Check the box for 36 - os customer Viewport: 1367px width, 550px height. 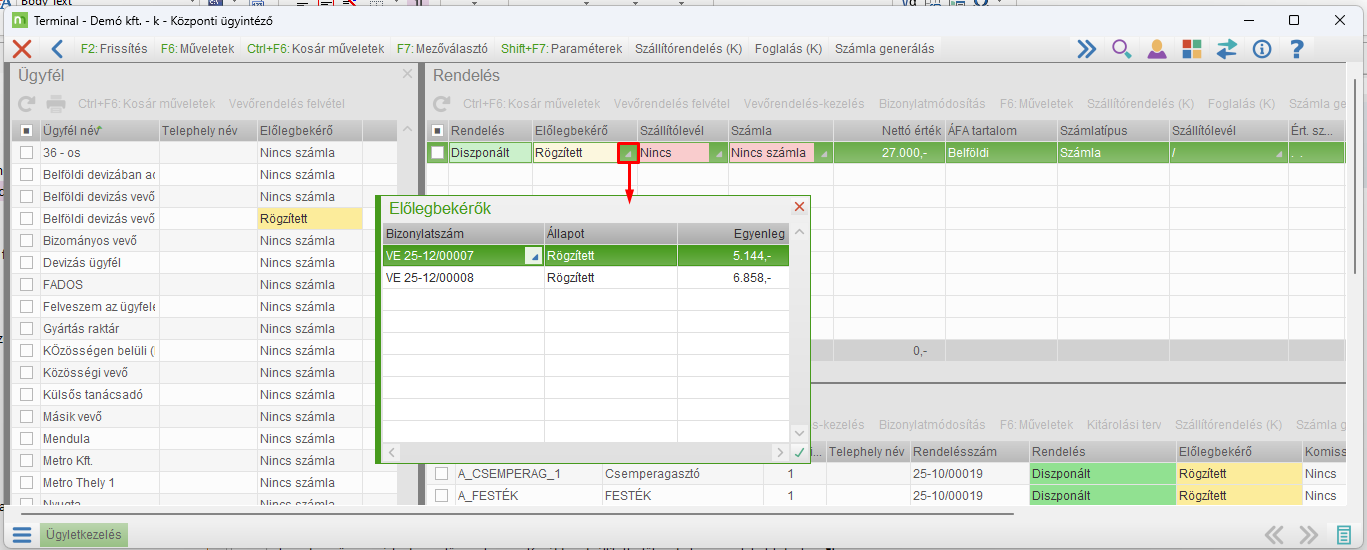coord(27,153)
